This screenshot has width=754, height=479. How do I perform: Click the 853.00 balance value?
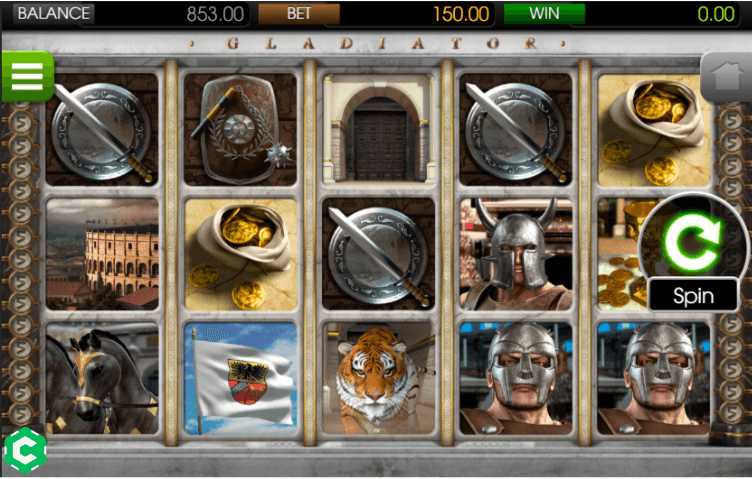[x=215, y=14]
